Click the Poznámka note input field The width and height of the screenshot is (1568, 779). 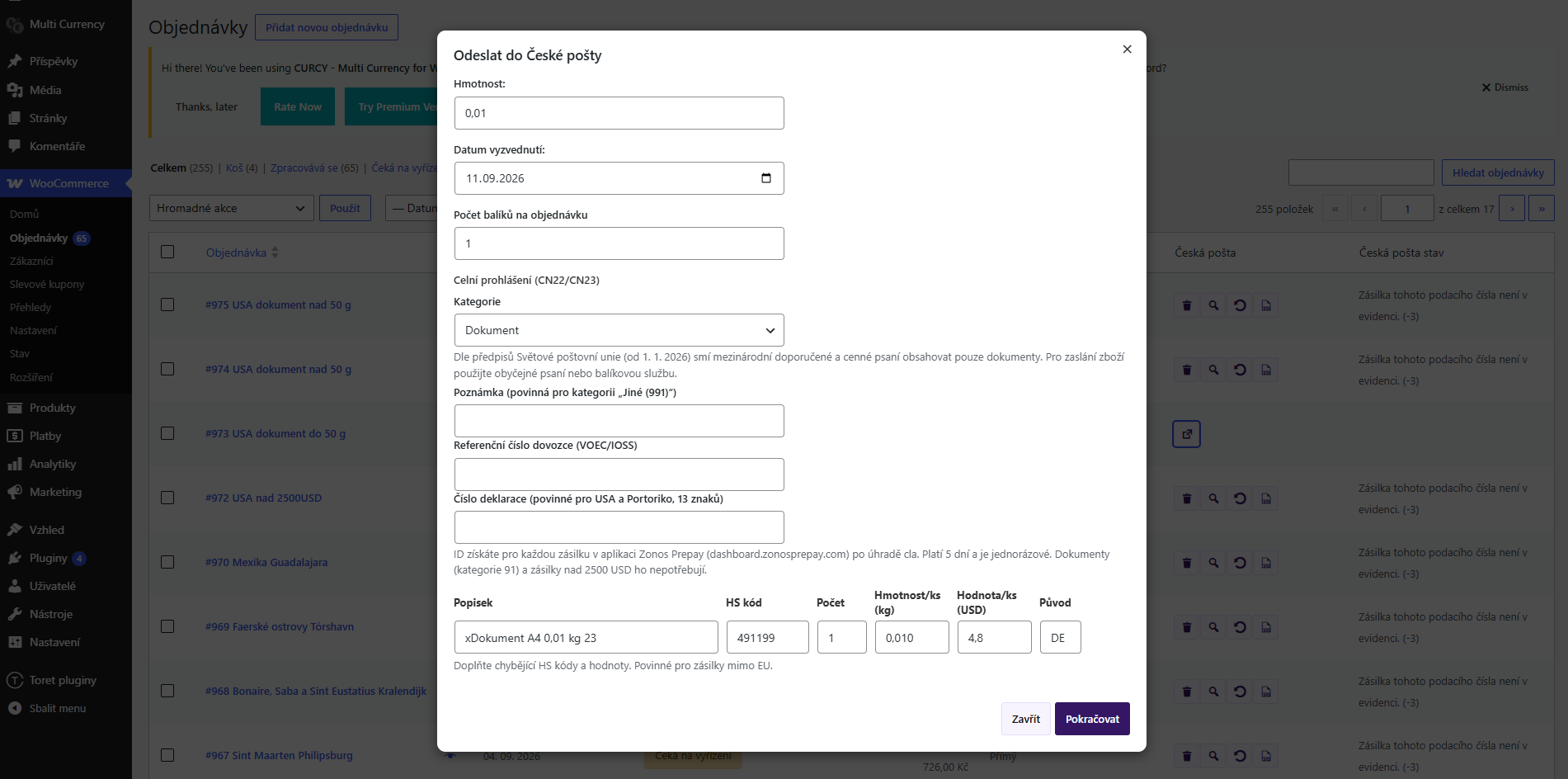point(619,421)
